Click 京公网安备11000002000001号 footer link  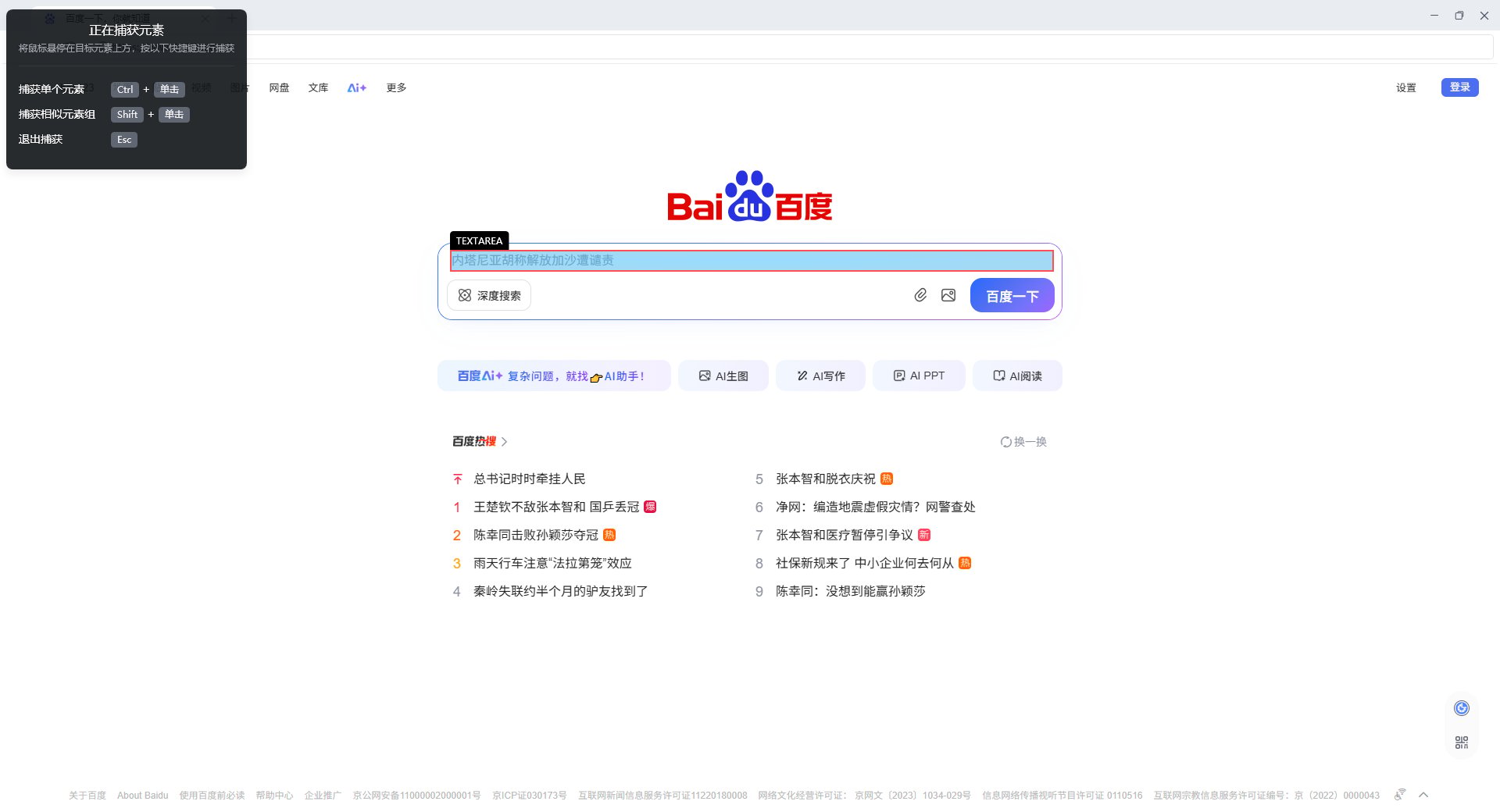coord(416,796)
